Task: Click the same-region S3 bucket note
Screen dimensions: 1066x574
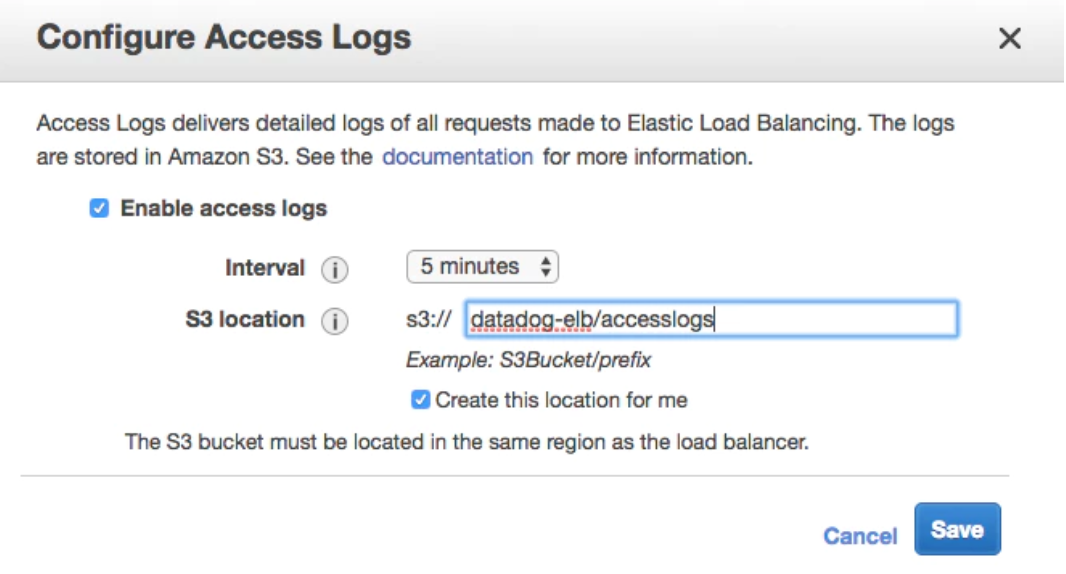Action: 466,441
